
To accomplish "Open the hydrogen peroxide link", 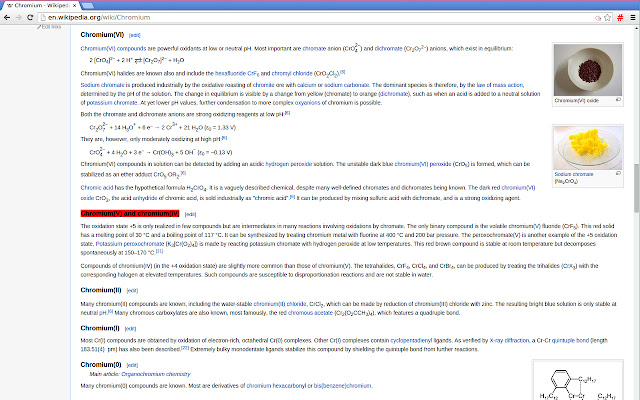I will click(289, 164).
